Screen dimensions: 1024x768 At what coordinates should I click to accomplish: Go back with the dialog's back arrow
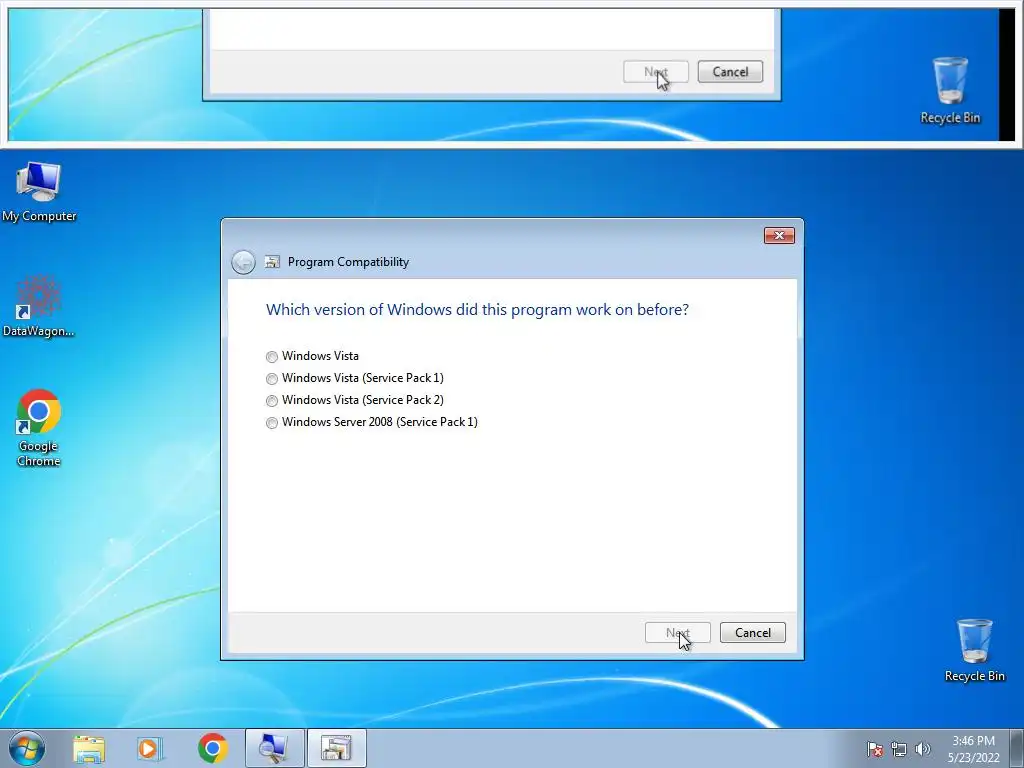coord(243,263)
